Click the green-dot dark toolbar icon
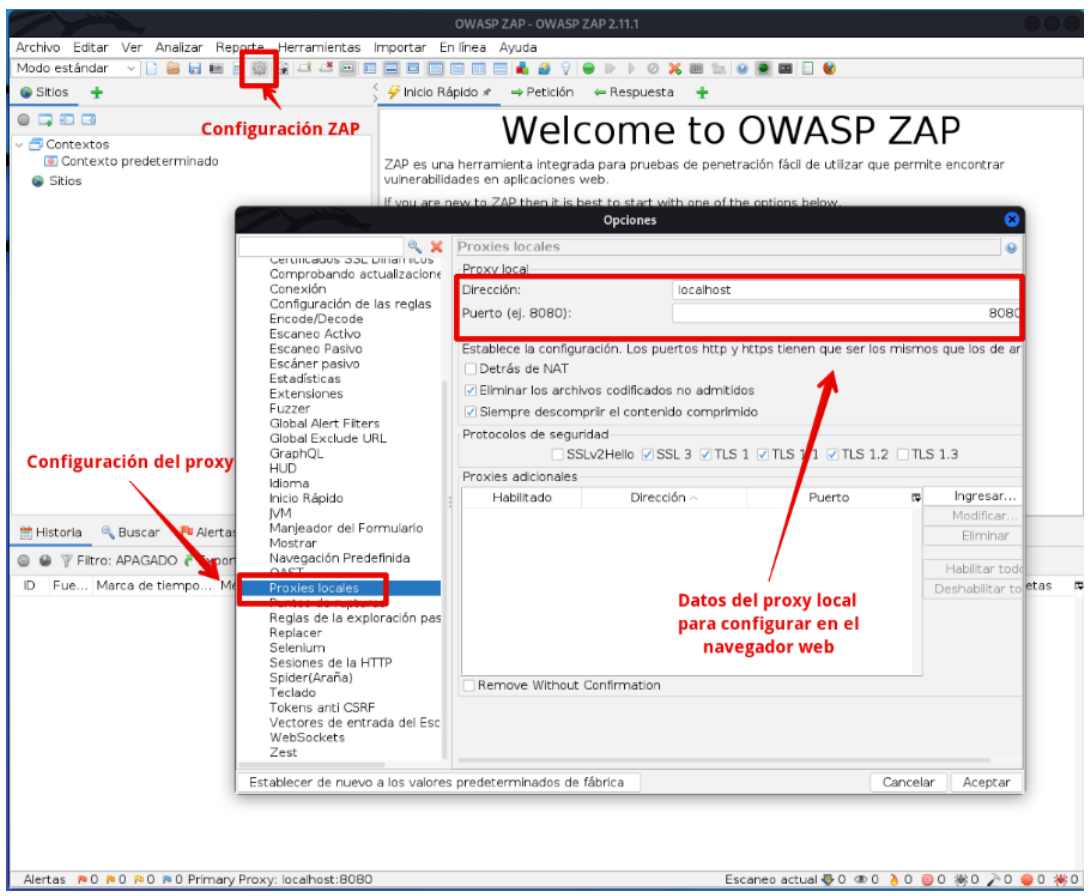The image size is (1090, 896). coord(764,68)
